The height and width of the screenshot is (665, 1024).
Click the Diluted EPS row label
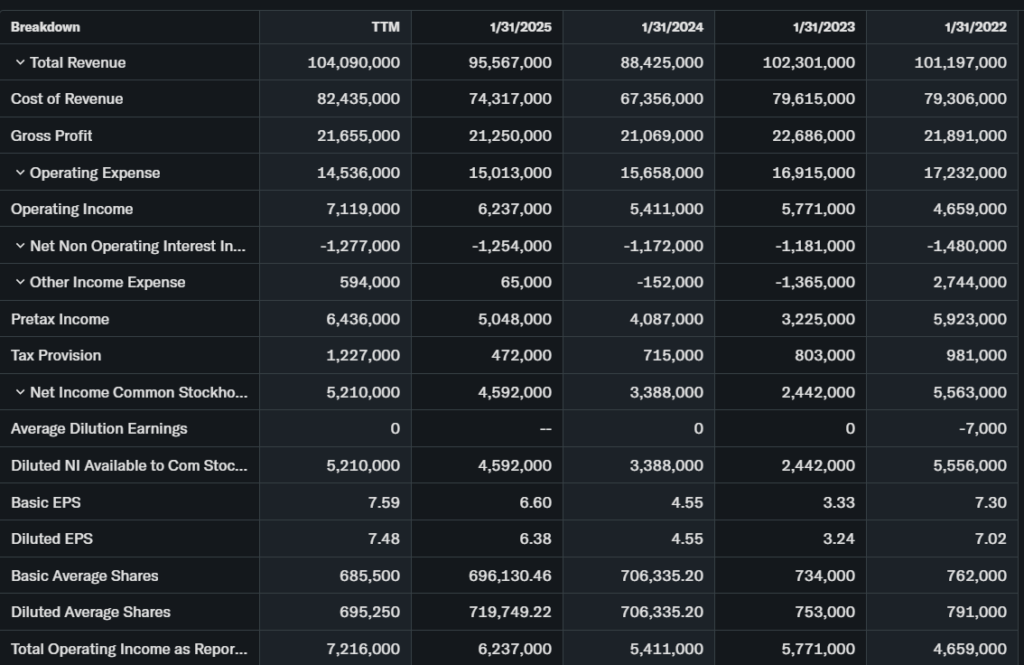(x=52, y=539)
